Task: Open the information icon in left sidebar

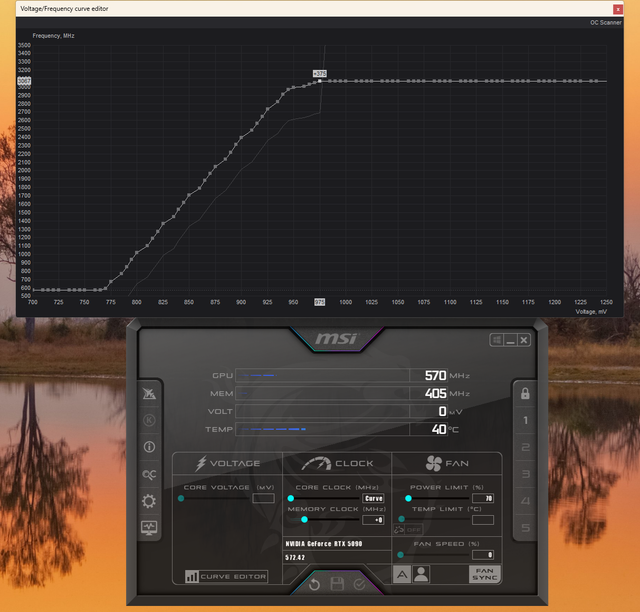Action: tap(149, 447)
